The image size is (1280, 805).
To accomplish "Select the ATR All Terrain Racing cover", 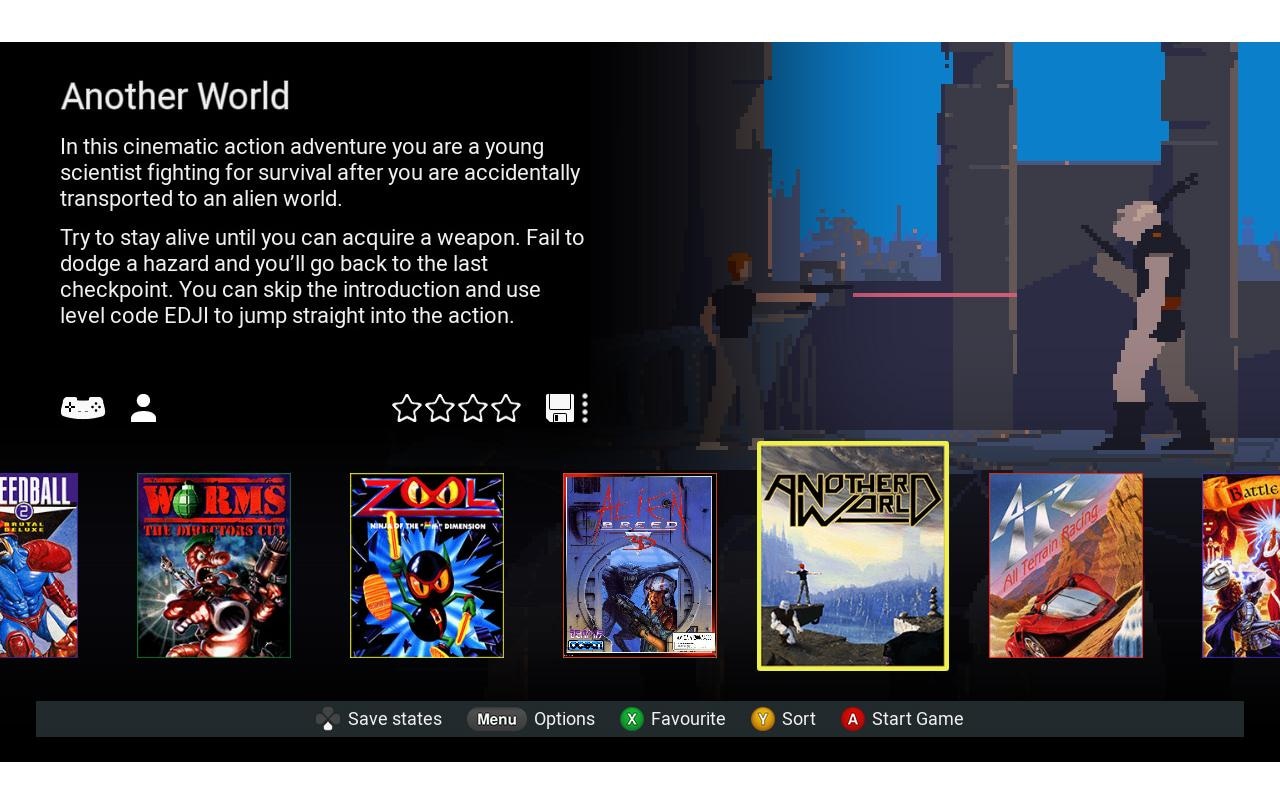I will click(1066, 566).
